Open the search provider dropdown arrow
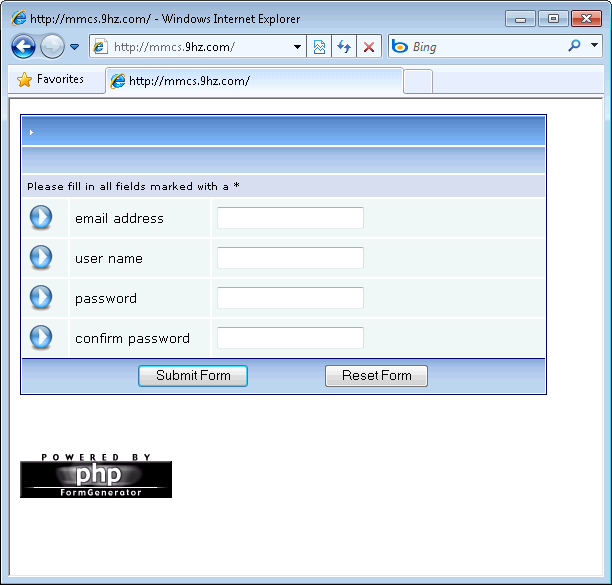This screenshot has height=585, width=612. [x=594, y=45]
